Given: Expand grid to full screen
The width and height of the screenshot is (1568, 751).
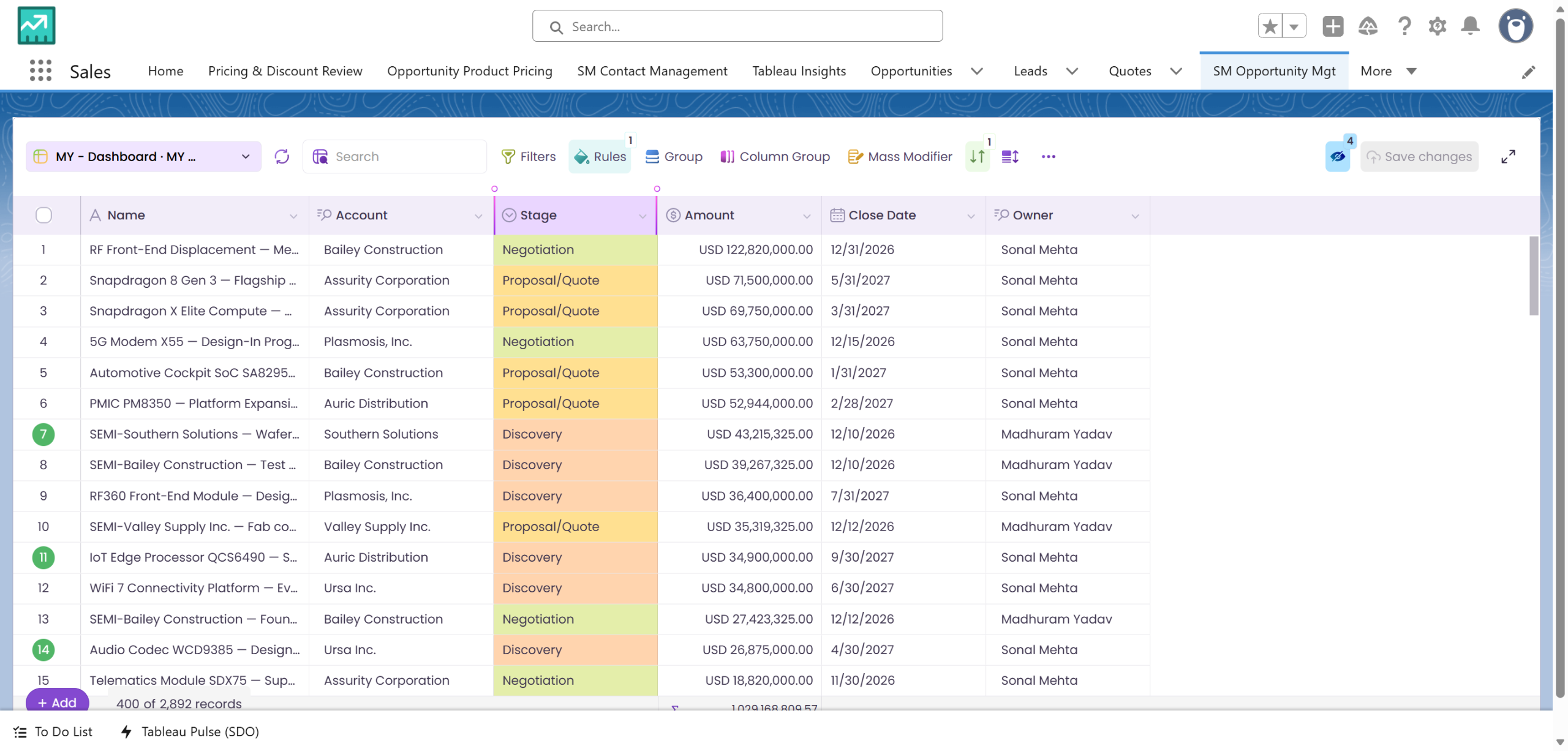Looking at the screenshot, I should [x=1508, y=157].
